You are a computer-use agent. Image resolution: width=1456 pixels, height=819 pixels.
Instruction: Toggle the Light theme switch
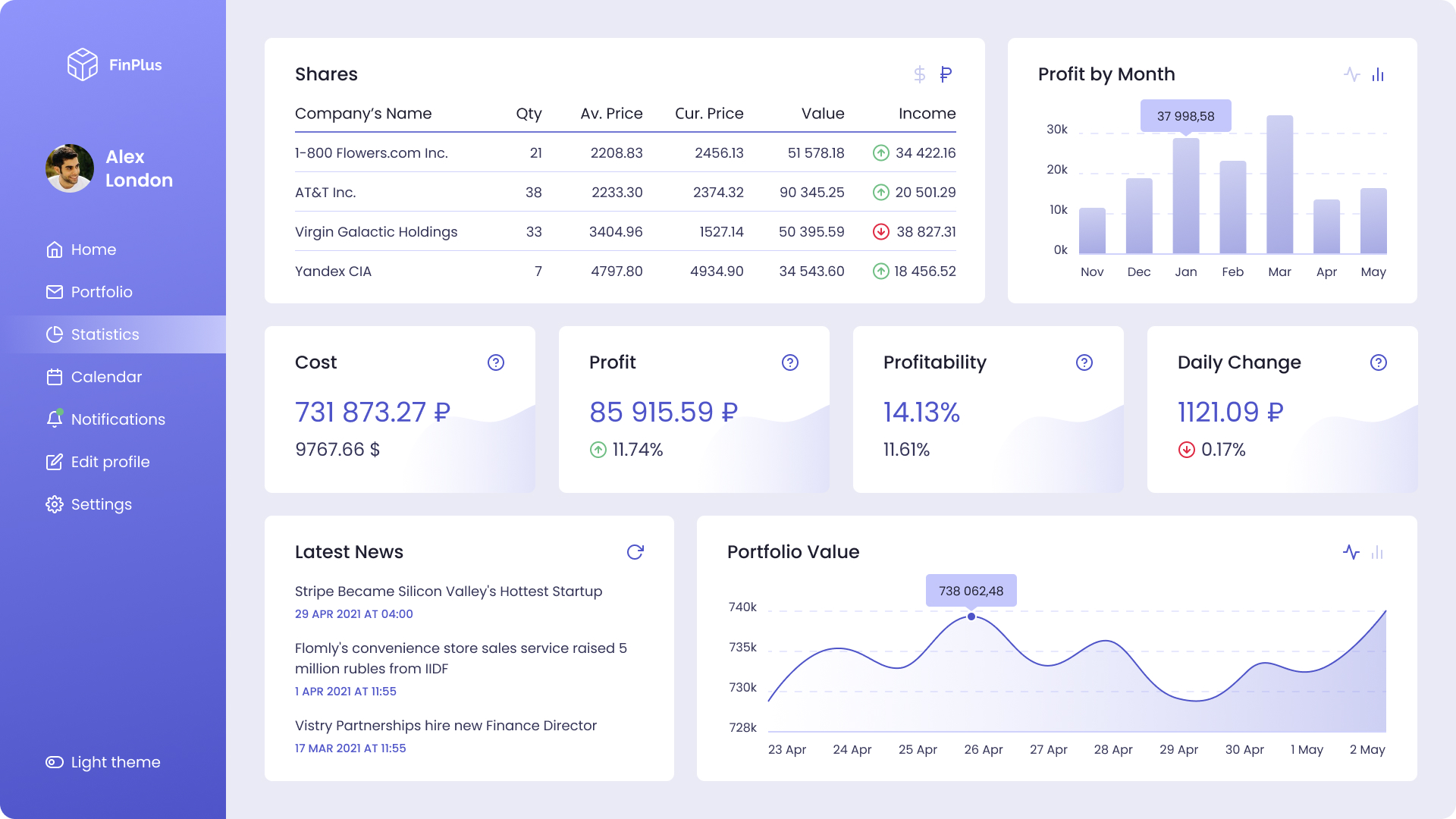tap(55, 762)
